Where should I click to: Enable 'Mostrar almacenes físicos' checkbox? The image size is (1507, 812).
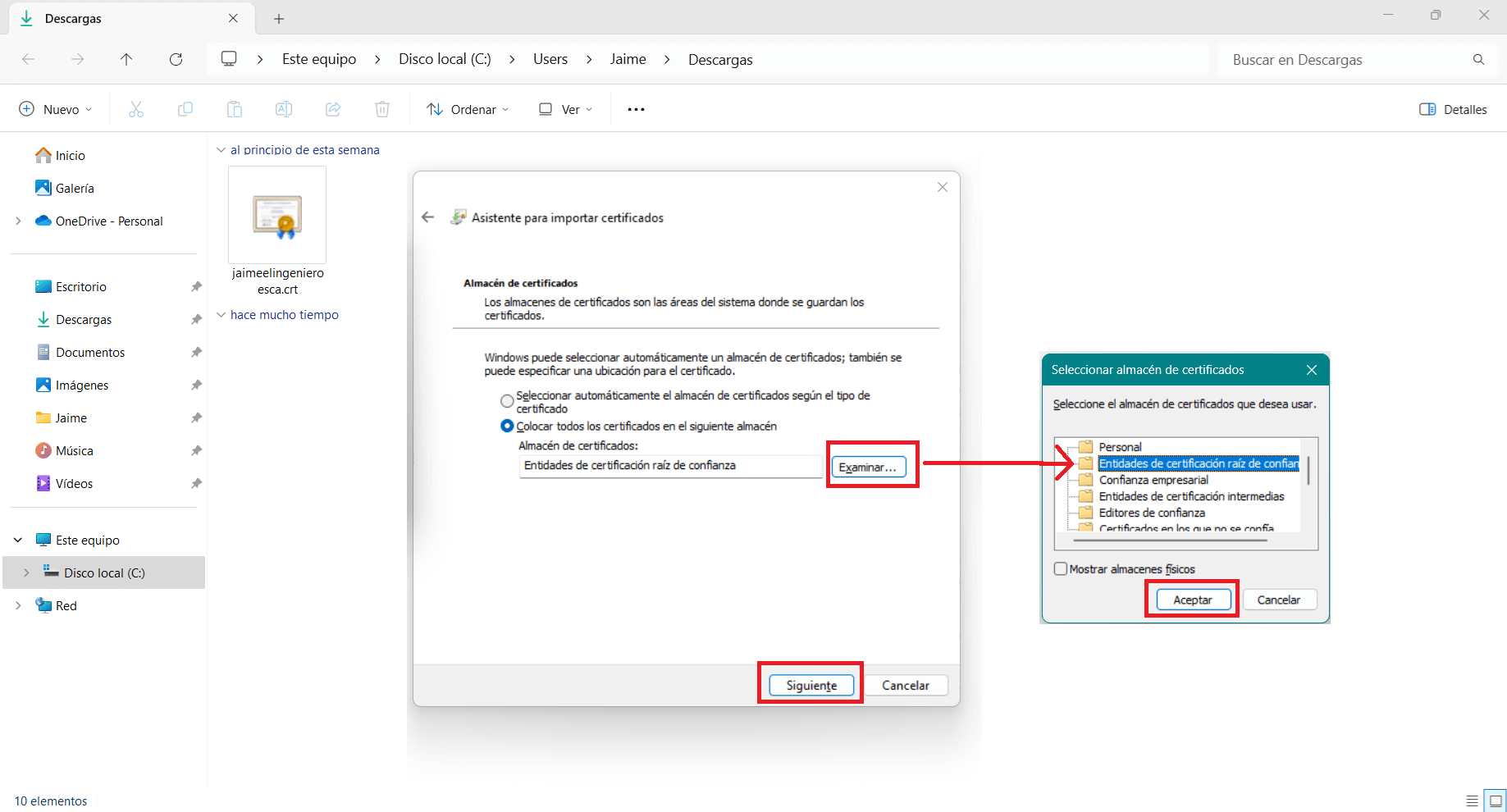(x=1061, y=568)
